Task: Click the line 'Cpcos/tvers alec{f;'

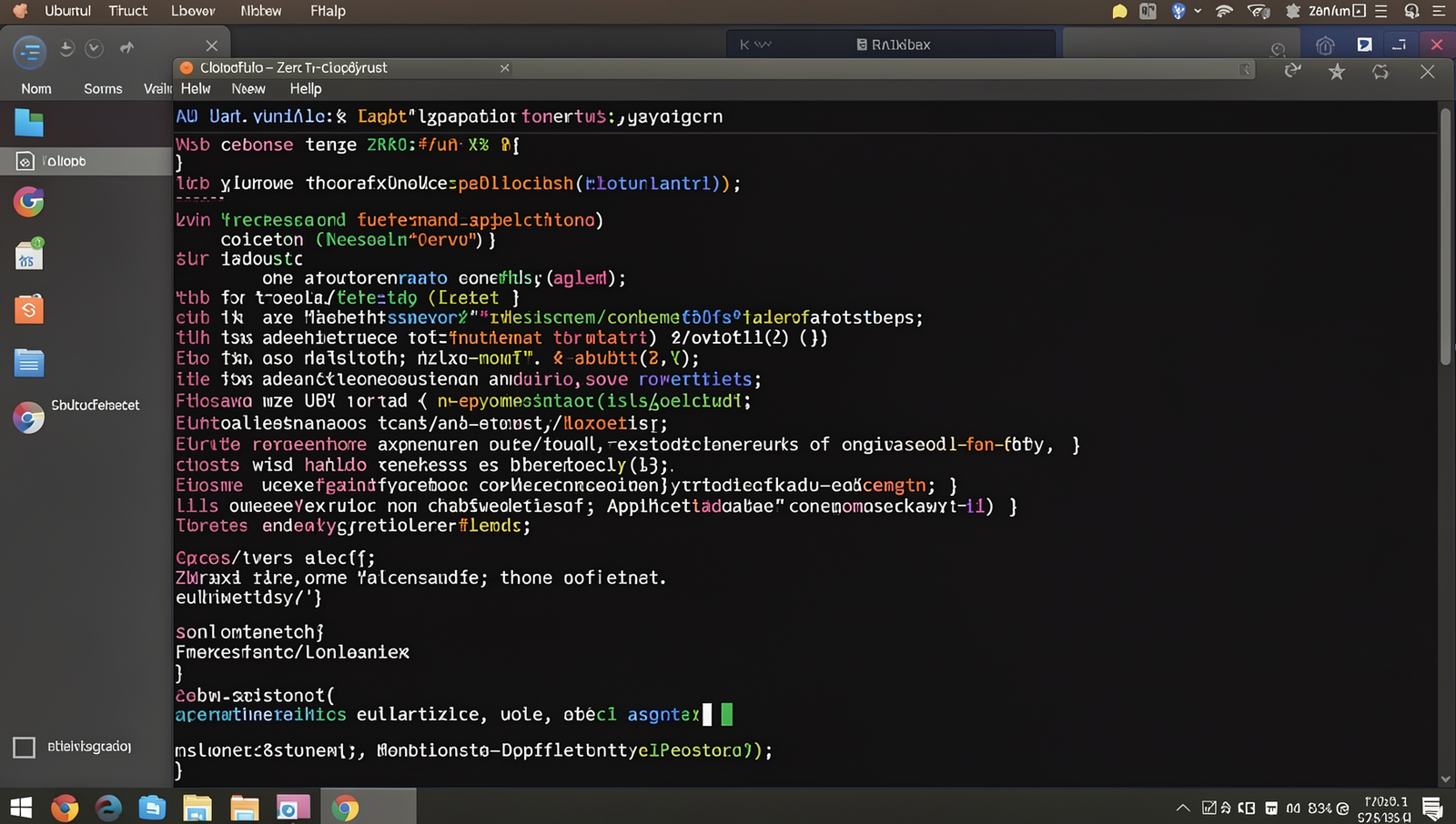Action: coord(275,558)
